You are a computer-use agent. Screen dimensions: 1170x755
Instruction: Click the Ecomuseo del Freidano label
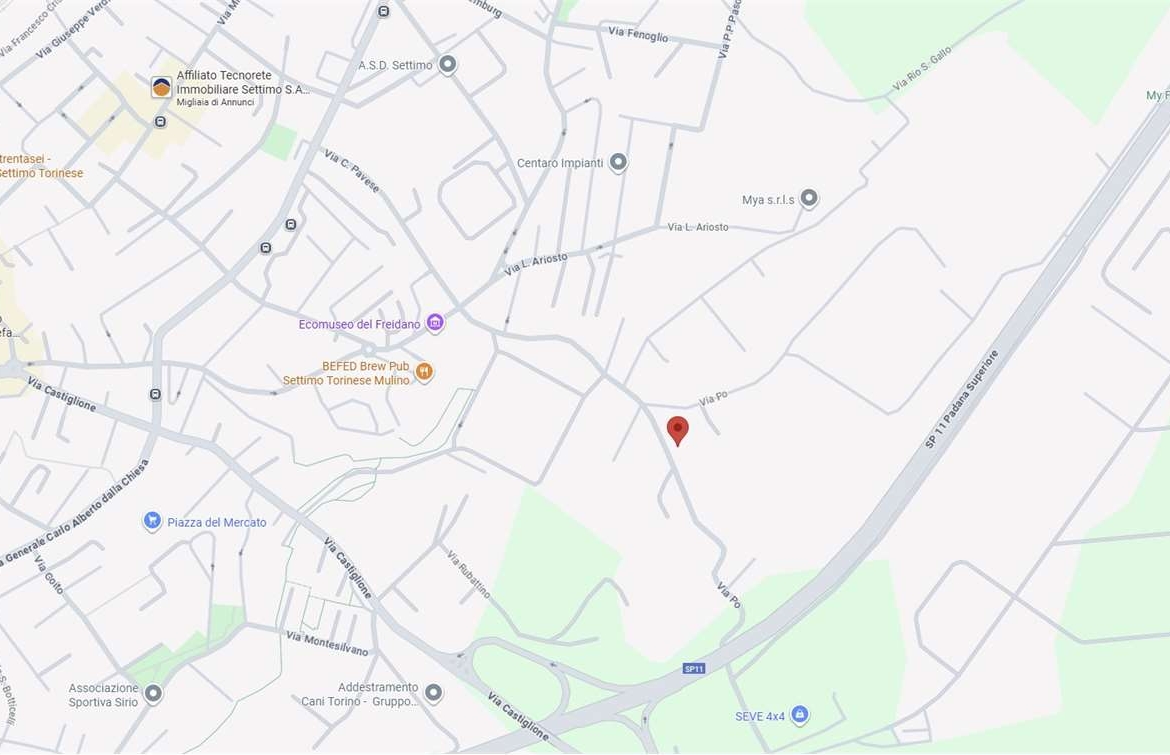point(360,325)
